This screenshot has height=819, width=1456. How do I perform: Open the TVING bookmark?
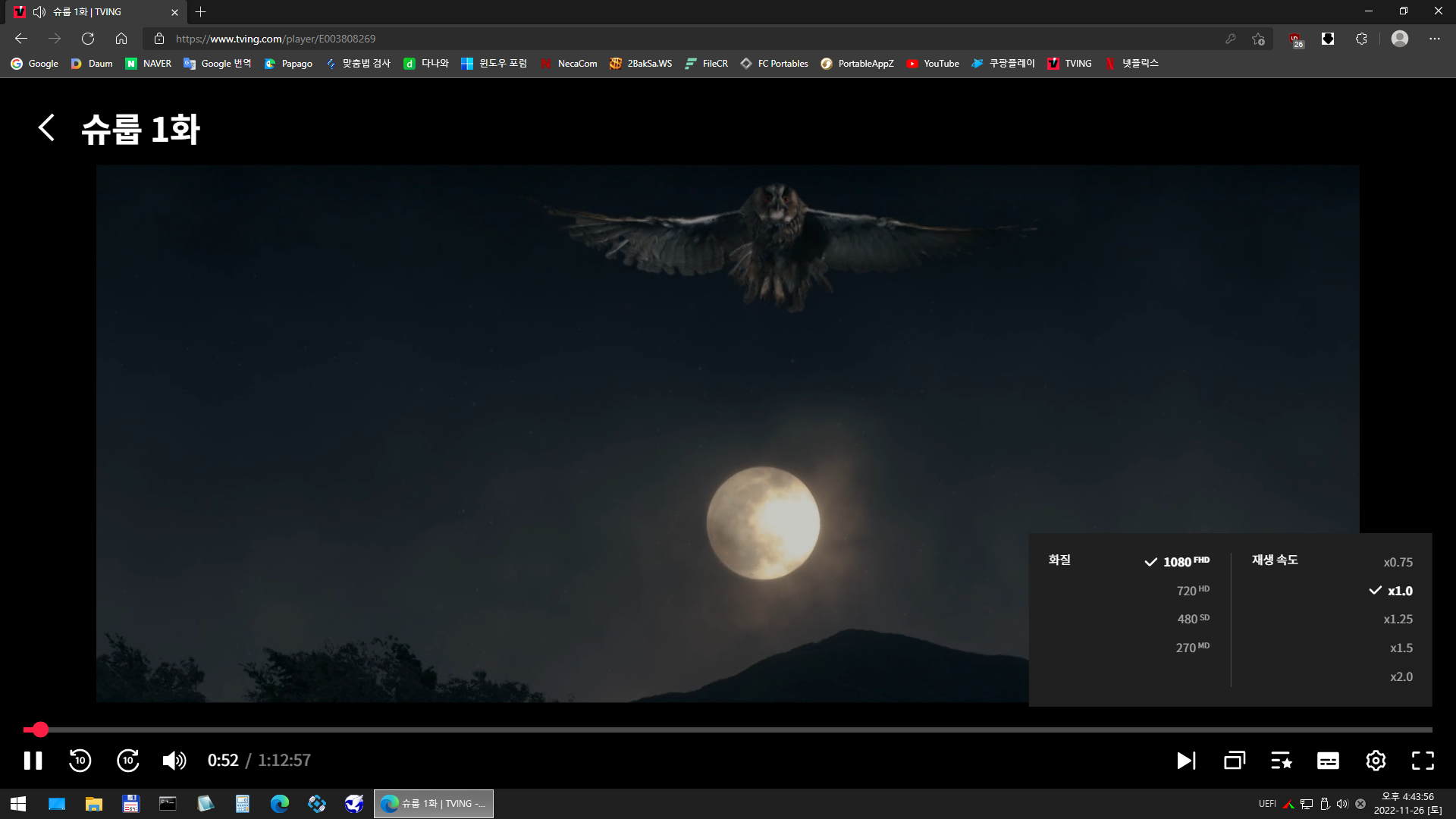[1069, 64]
